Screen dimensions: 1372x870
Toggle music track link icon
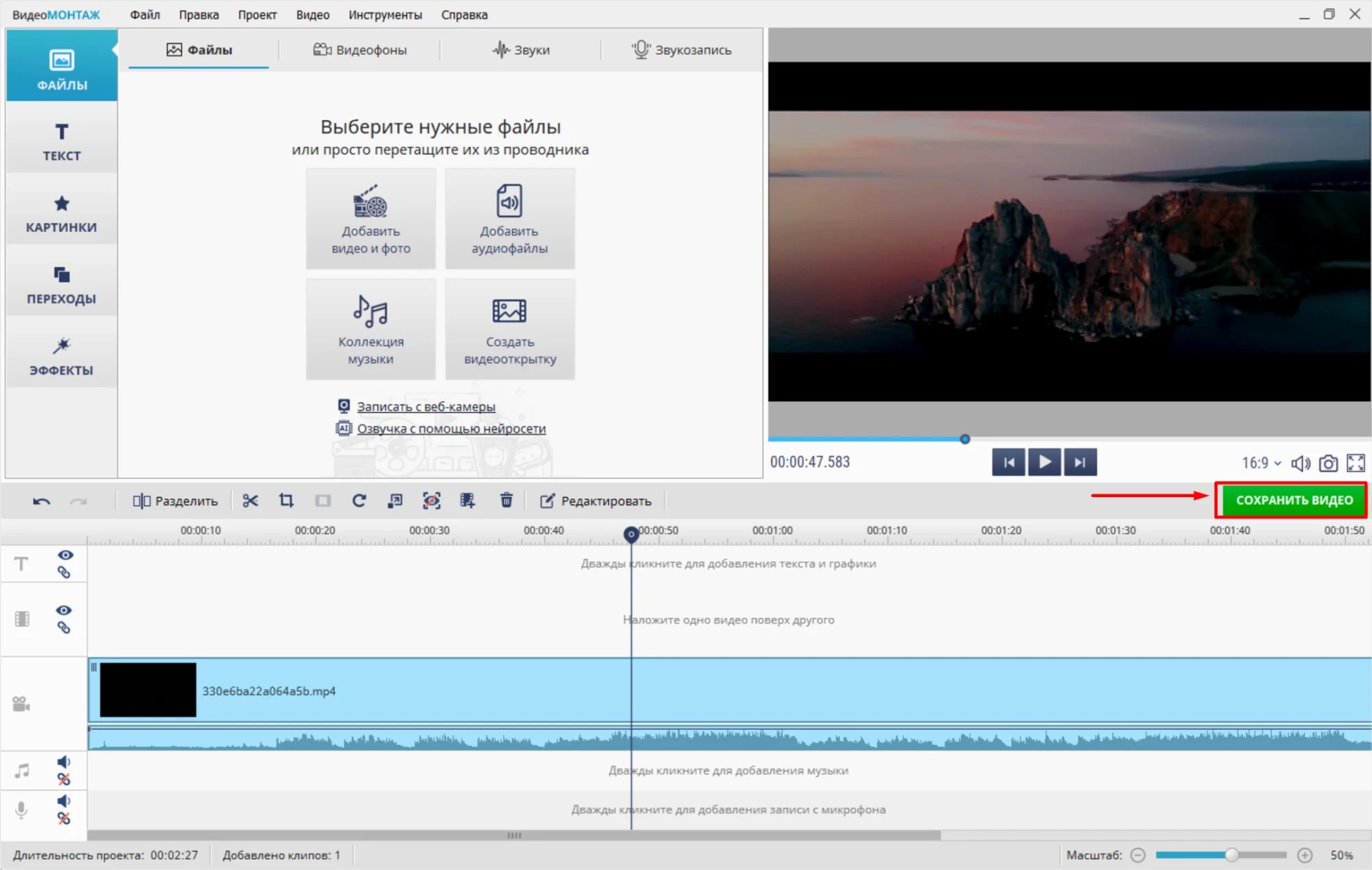pyautogui.click(x=64, y=779)
